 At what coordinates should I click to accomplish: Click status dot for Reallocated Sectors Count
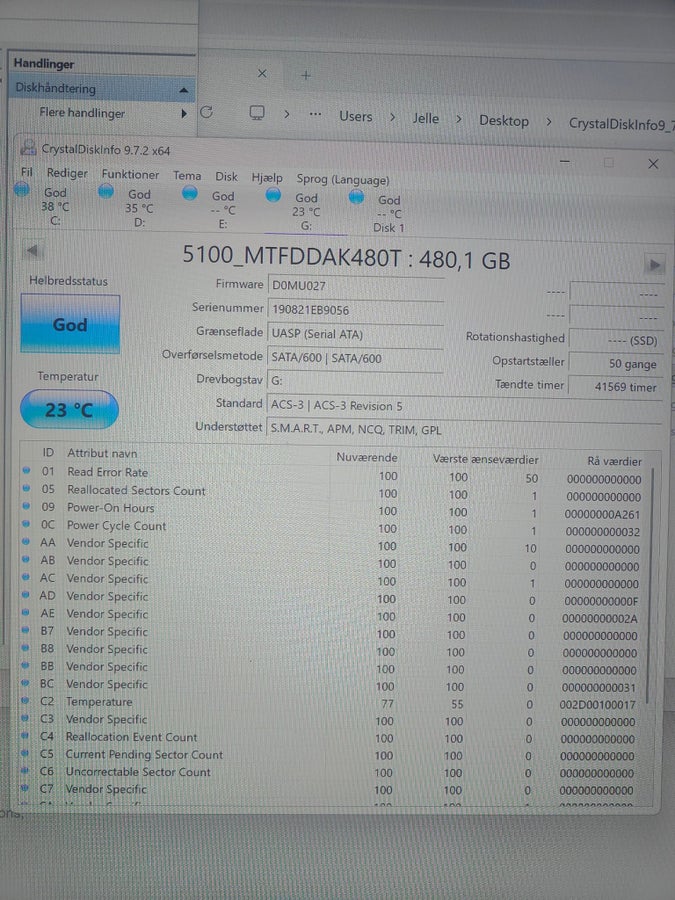(x=26, y=488)
